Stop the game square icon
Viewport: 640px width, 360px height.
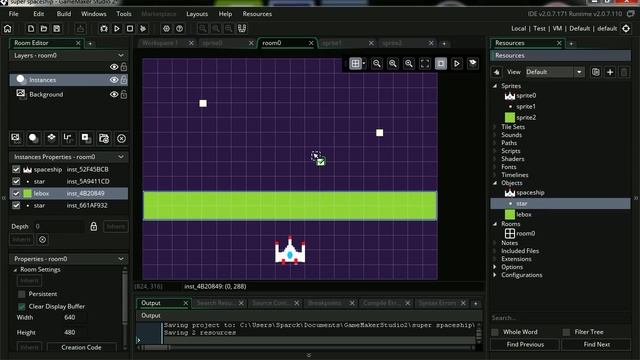click(x=130, y=29)
